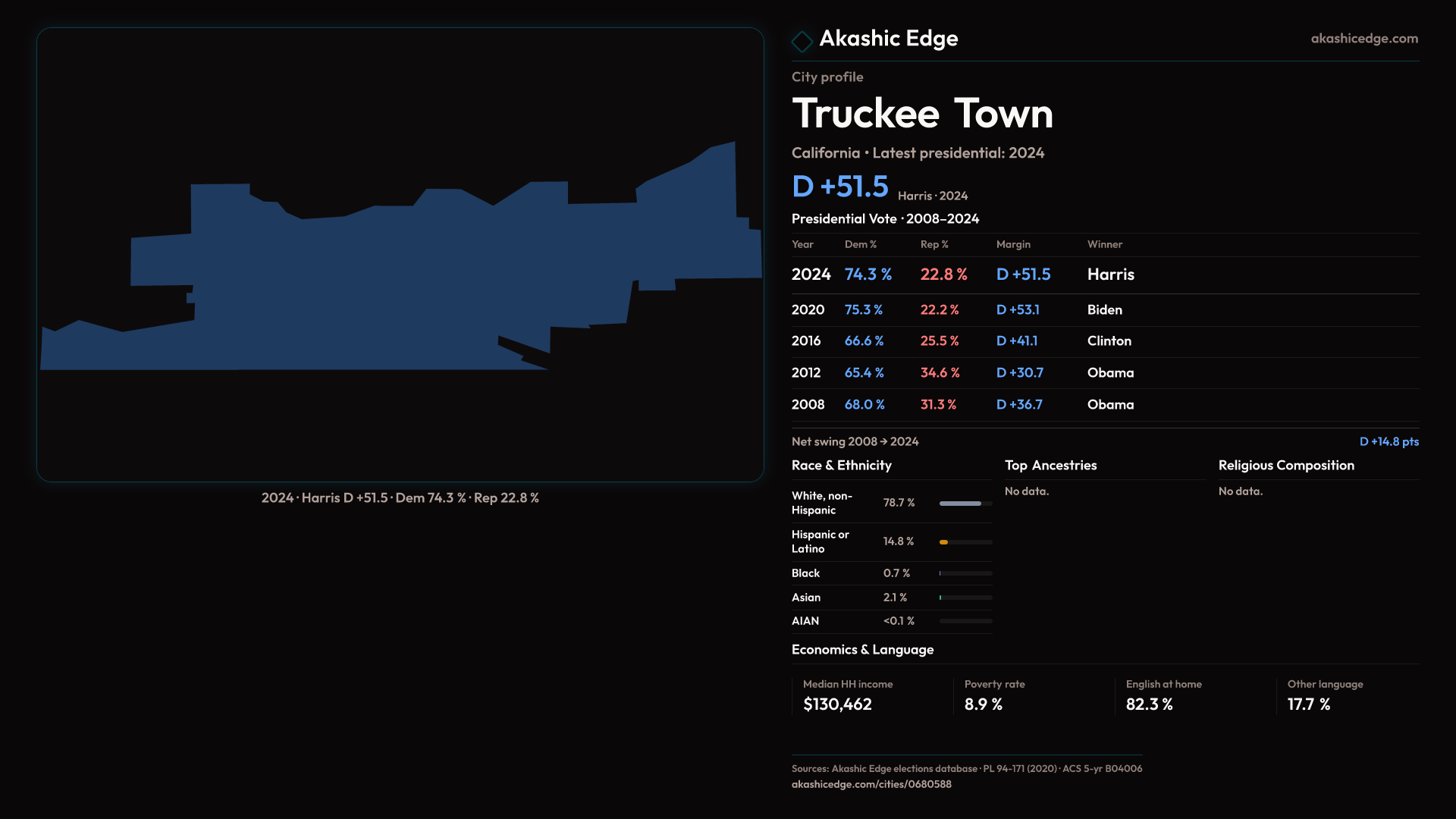This screenshot has width=1456, height=819.
Task: Select the 2016 Clinton election row
Action: (1104, 341)
